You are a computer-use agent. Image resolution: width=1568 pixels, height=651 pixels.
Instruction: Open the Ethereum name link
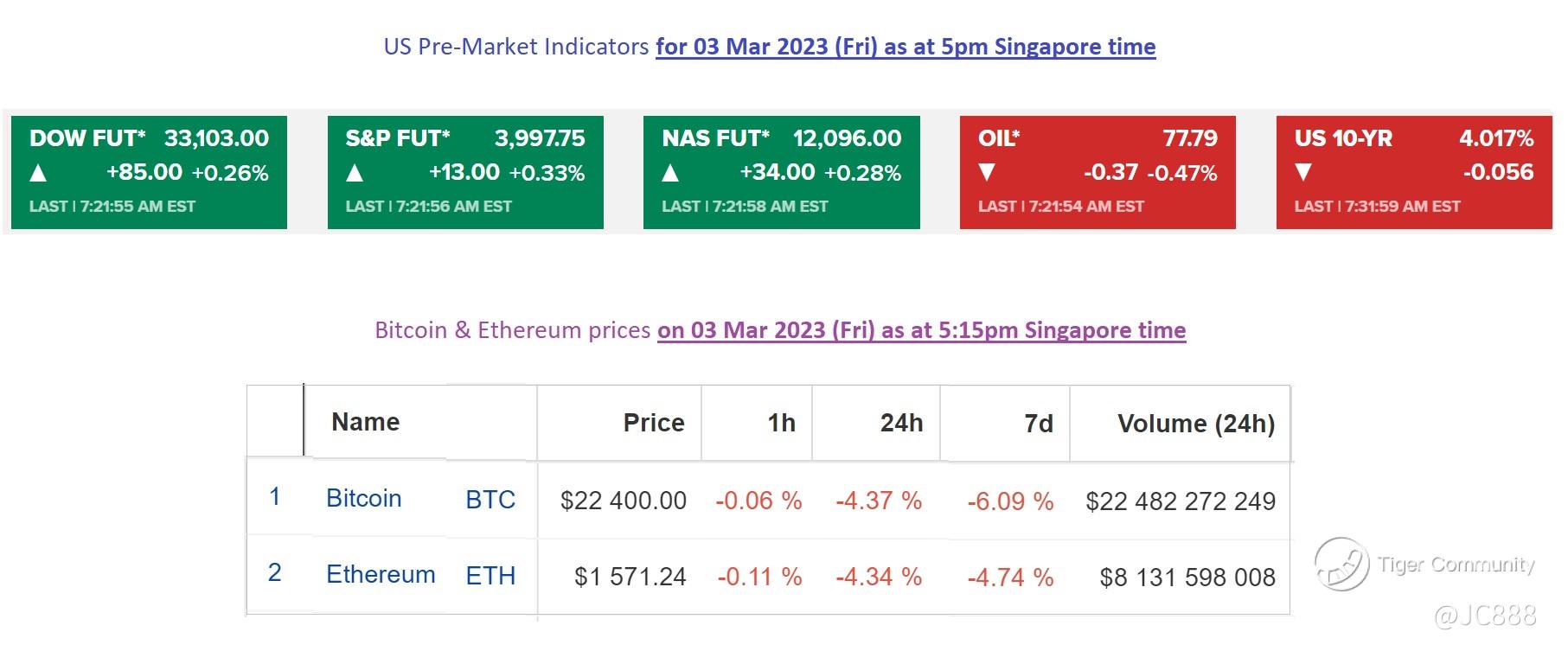(381, 575)
